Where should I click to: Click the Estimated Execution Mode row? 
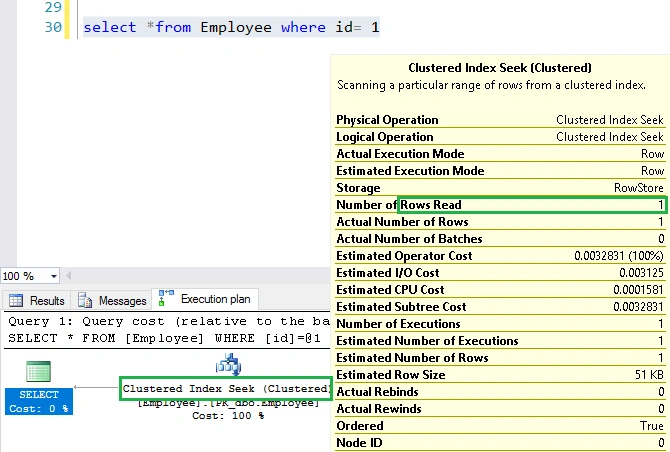pos(500,171)
